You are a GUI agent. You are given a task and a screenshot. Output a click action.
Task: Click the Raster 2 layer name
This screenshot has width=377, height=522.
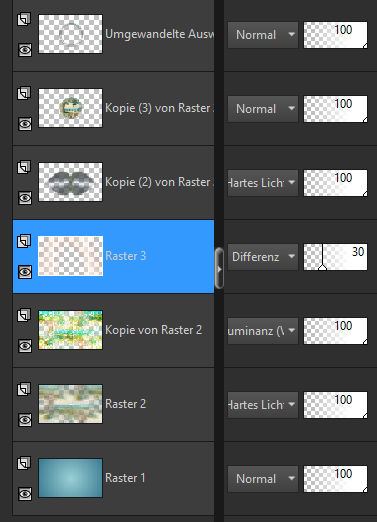tap(125, 404)
